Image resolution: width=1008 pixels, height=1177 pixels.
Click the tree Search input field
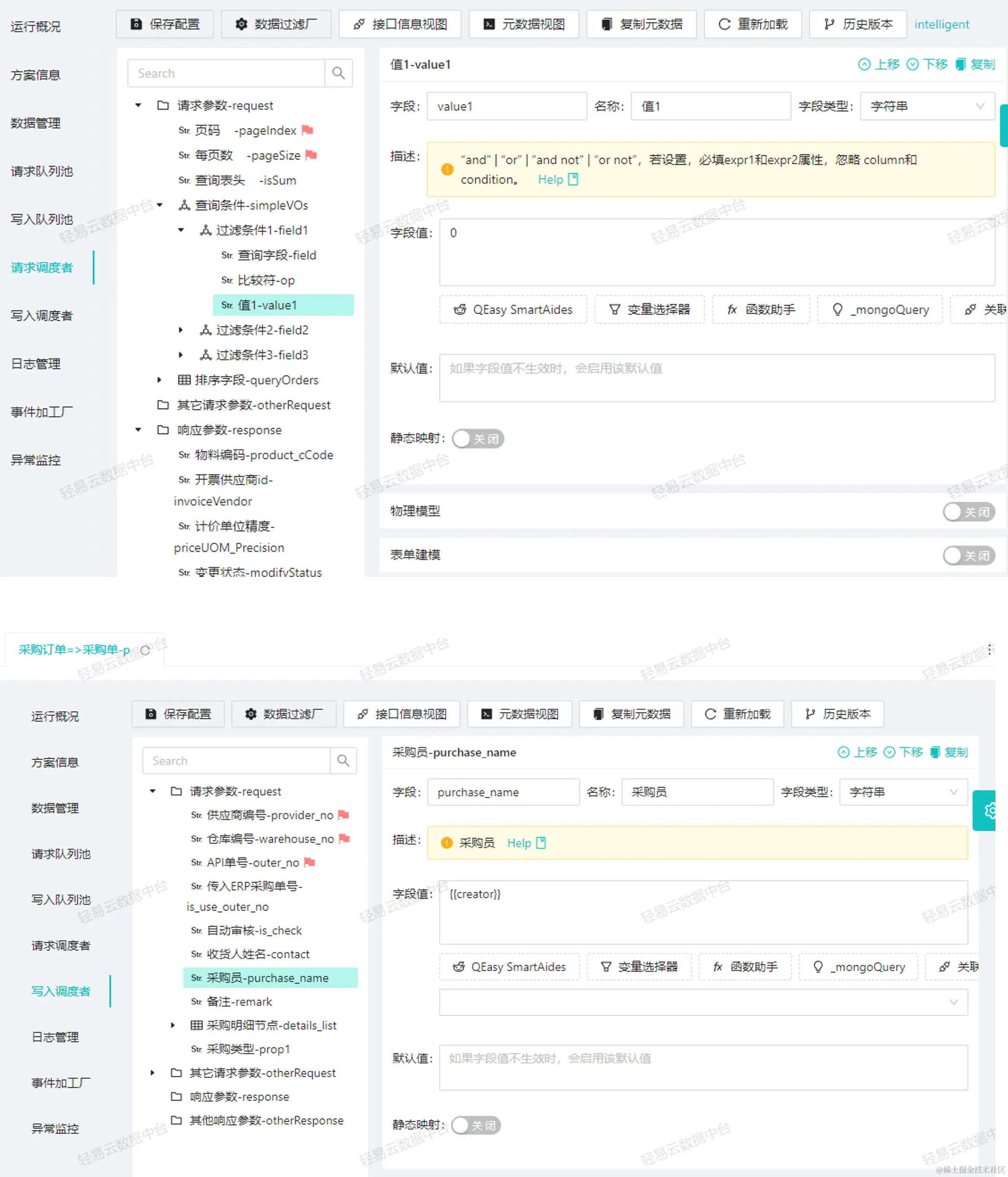[x=227, y=73]
